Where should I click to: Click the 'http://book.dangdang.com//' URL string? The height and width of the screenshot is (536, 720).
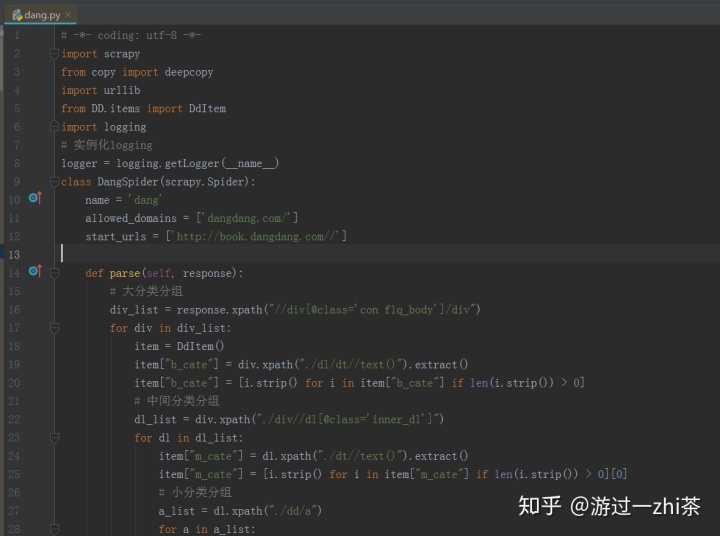point(256,237)
